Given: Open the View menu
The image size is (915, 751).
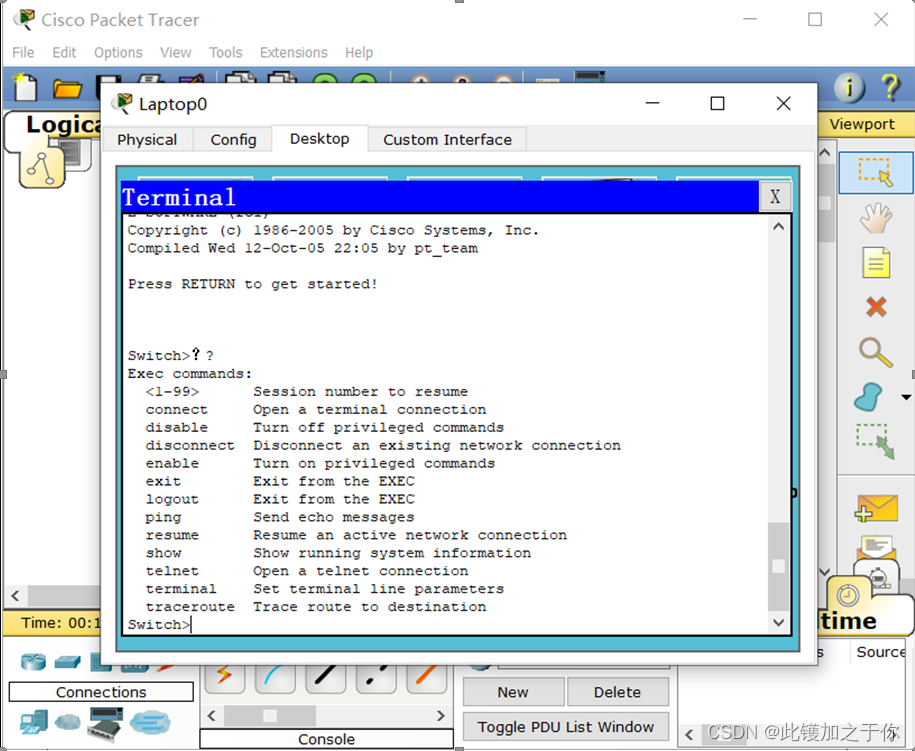Looking at the screenshot, I should (176, 53).
